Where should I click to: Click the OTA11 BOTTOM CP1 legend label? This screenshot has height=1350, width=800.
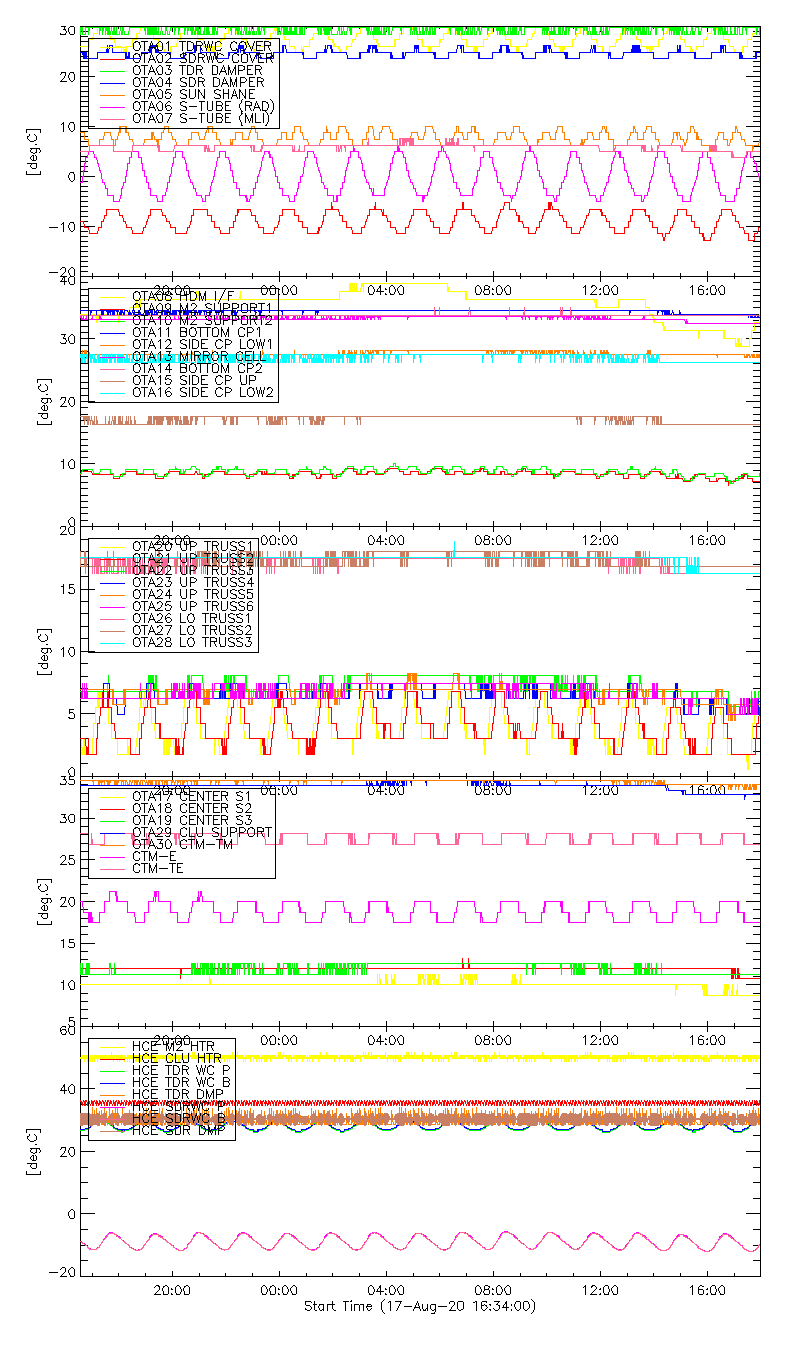pos(196,331)
